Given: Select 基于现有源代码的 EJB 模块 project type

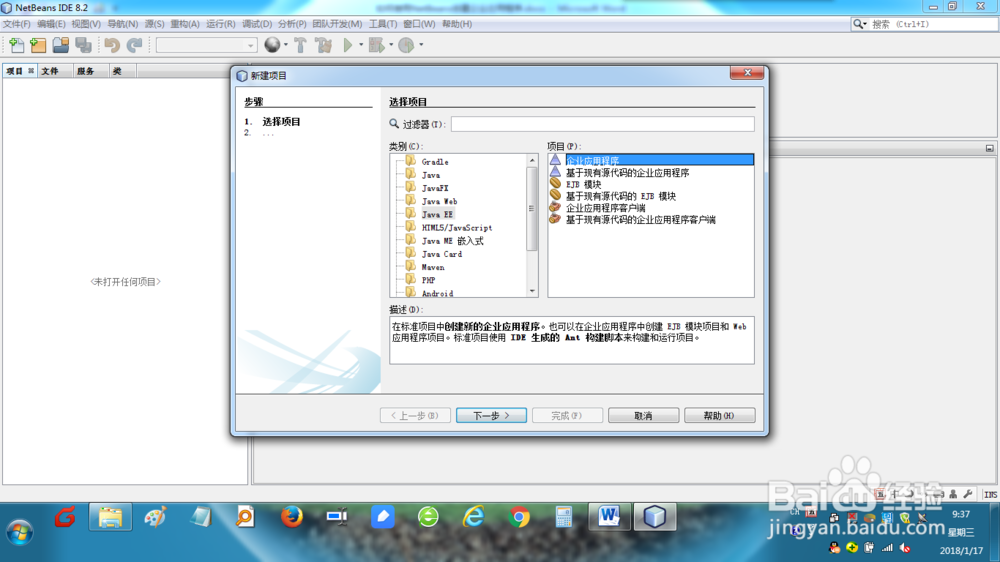Looking at the screenshot, I should click(621, 196).
